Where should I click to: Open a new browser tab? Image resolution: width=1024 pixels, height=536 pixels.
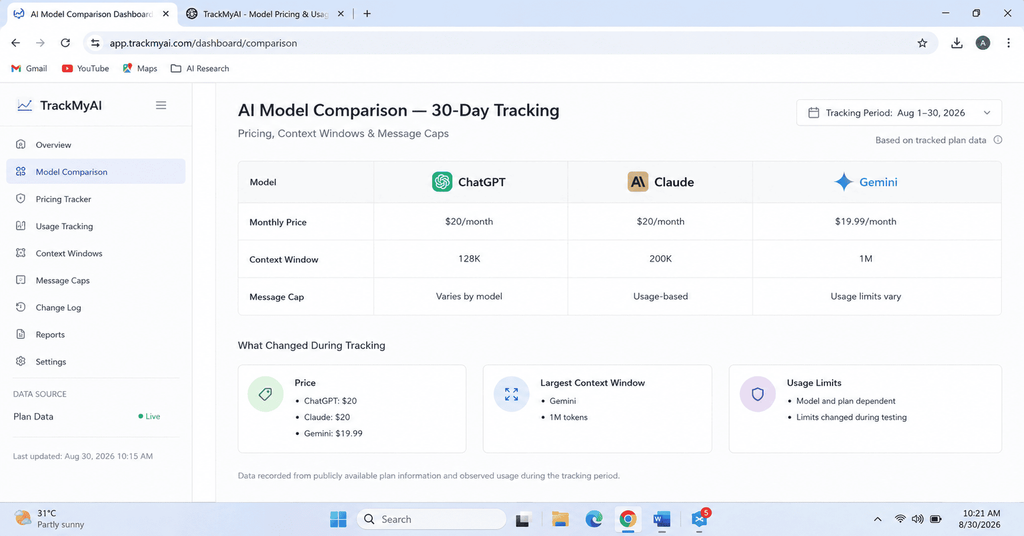[x=367, y=14]
